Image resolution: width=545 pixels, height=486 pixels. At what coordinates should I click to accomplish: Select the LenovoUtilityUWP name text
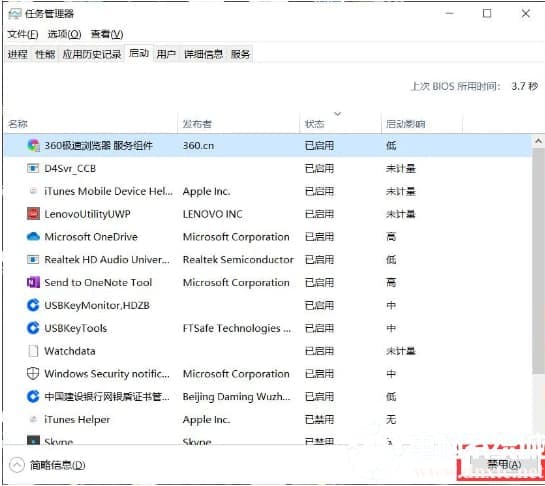[87, 214]
